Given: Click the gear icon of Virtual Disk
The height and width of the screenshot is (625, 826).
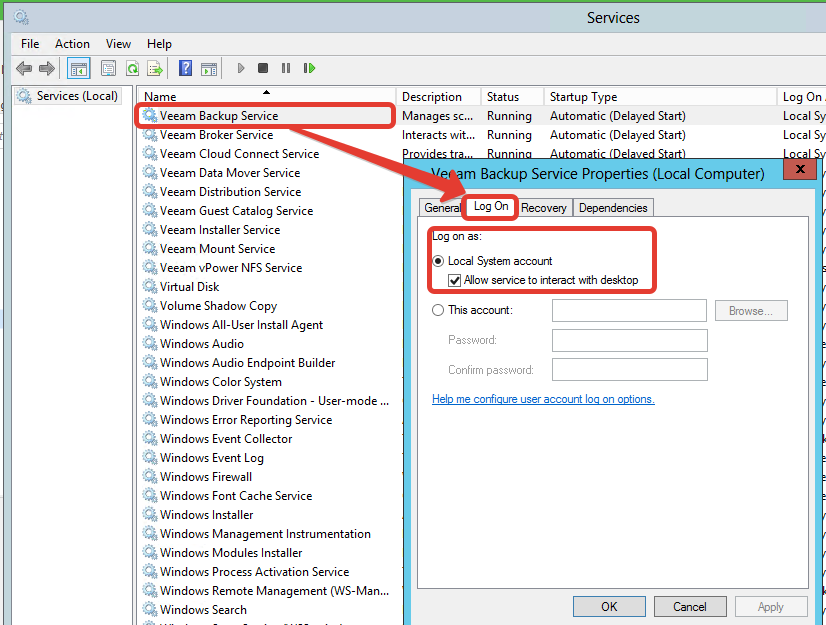Looking at the screenshot, I should (150, 287).
